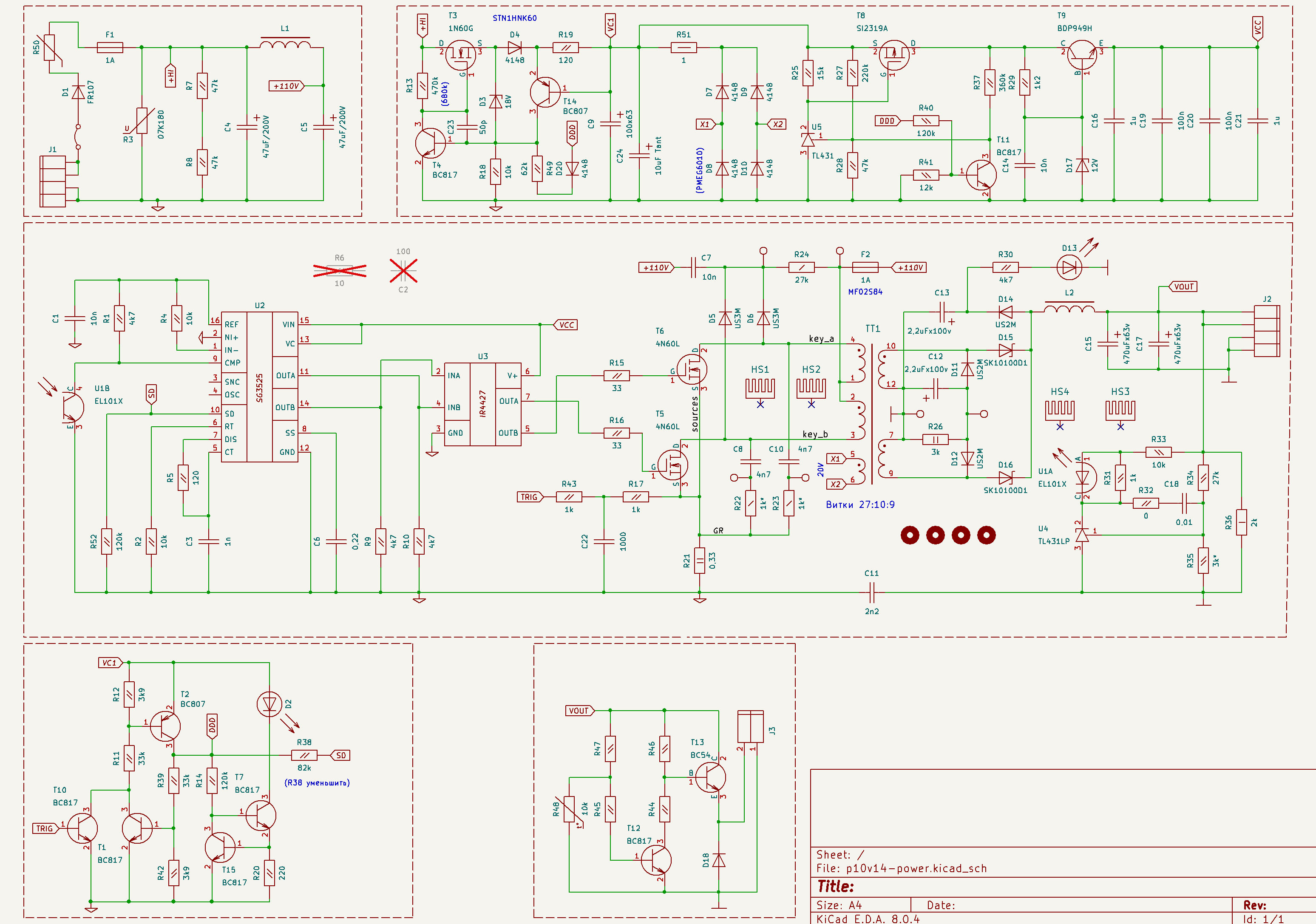Click the D13 LED symbol

(x=1069, y=267)
